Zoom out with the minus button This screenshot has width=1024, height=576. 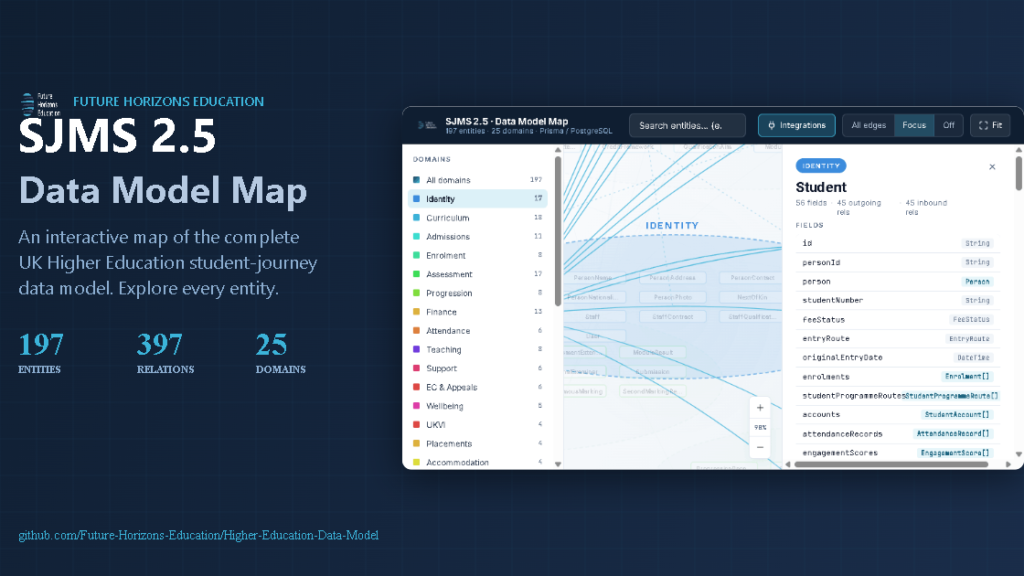[760, 447]
